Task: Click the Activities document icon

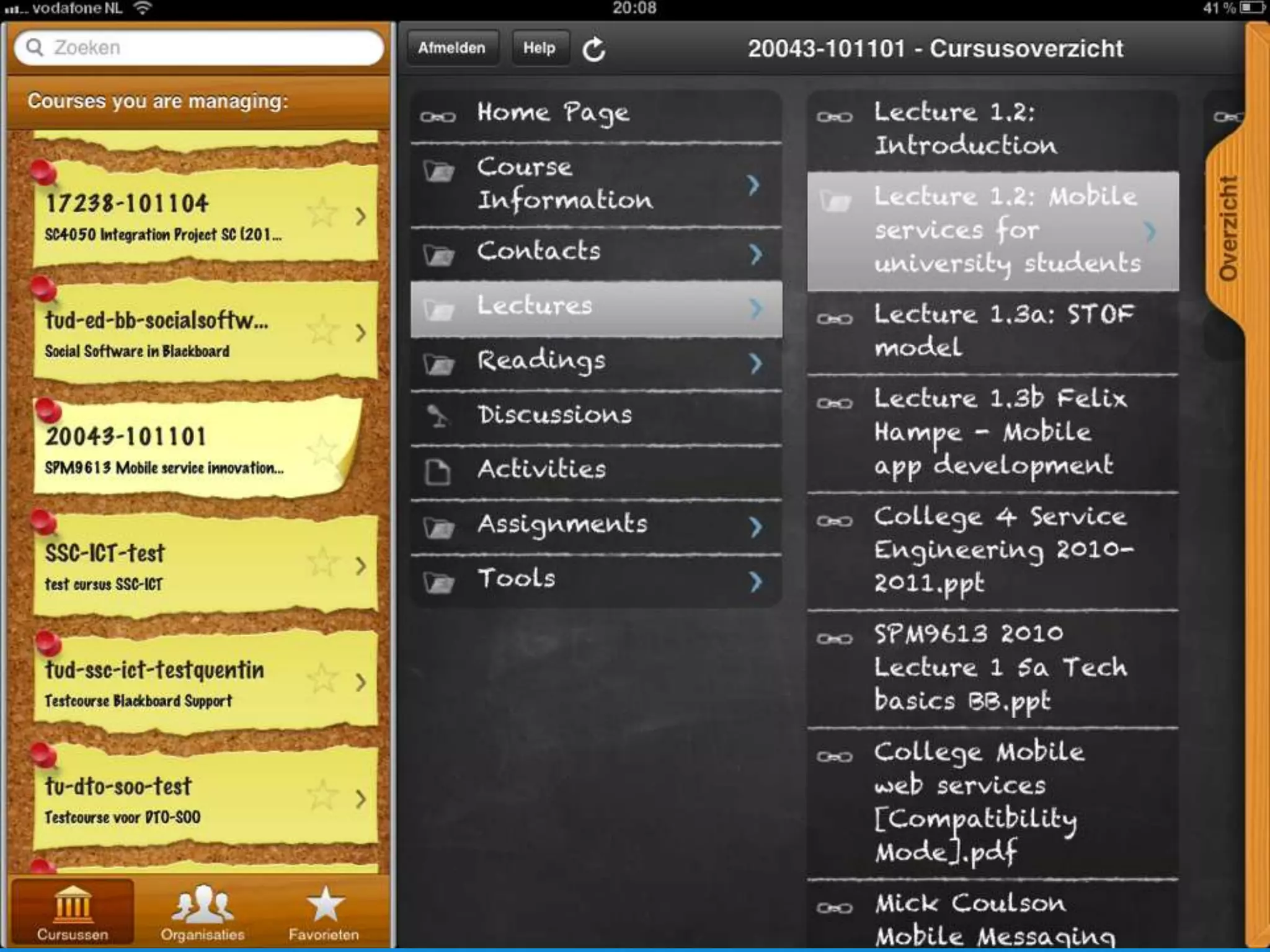Action: (x=438, y=471)
